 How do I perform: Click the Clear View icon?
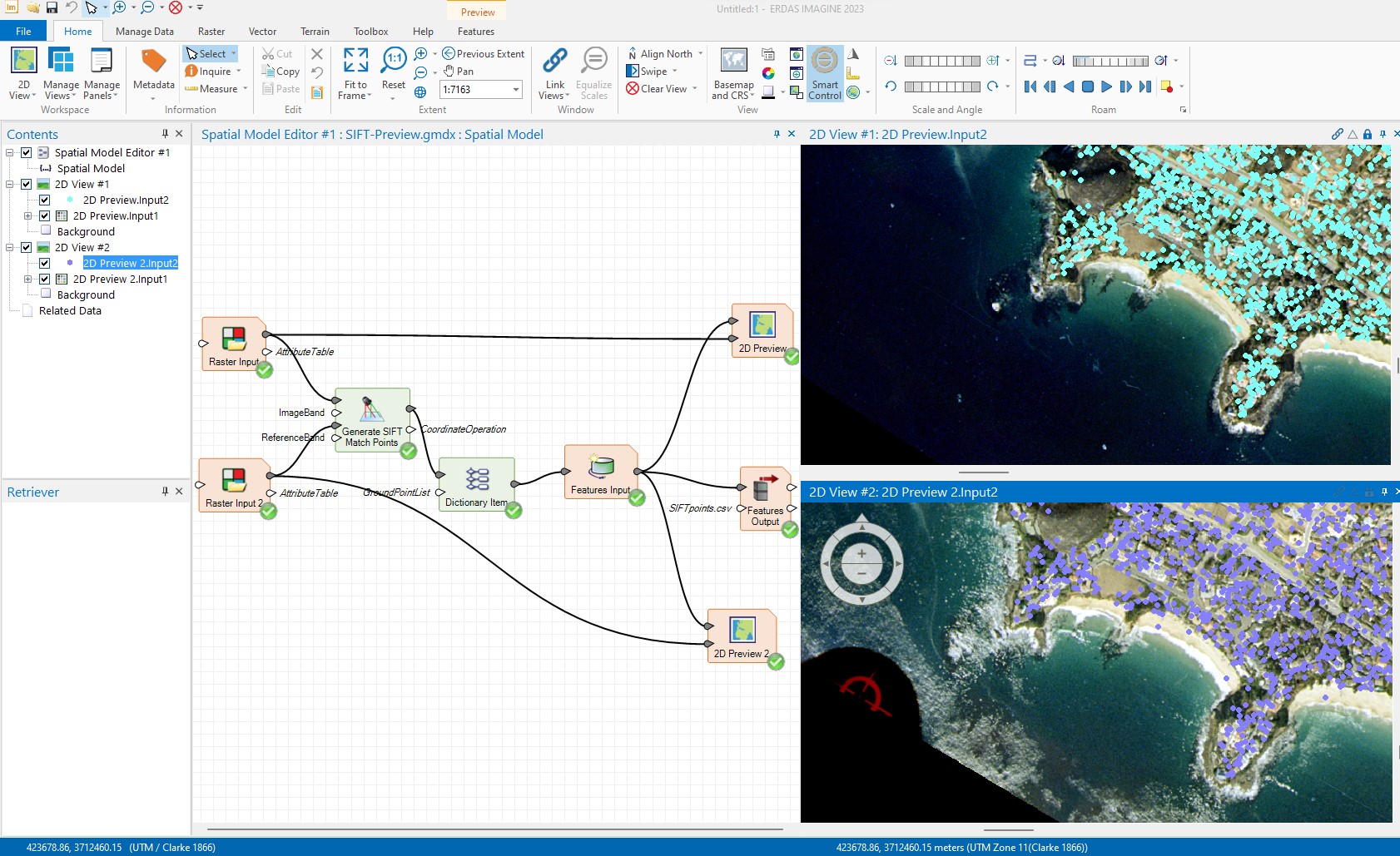(634, 88)
